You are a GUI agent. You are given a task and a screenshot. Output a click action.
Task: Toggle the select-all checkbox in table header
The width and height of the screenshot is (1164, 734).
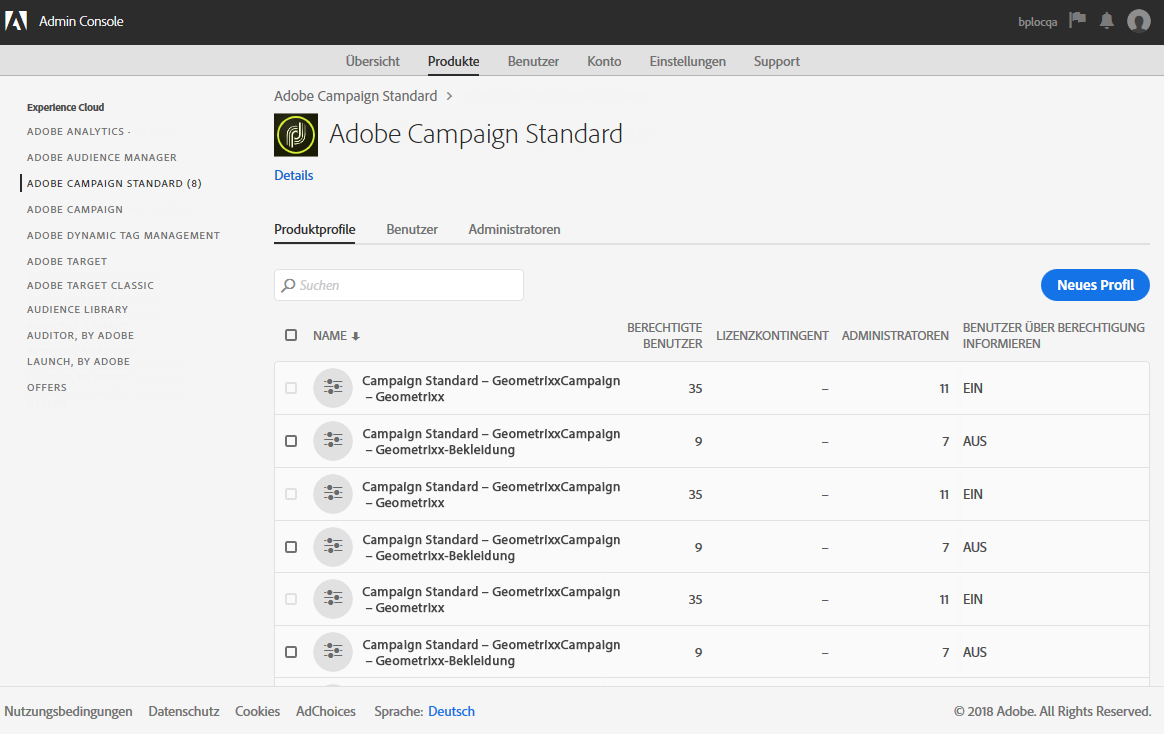(291, 335)
